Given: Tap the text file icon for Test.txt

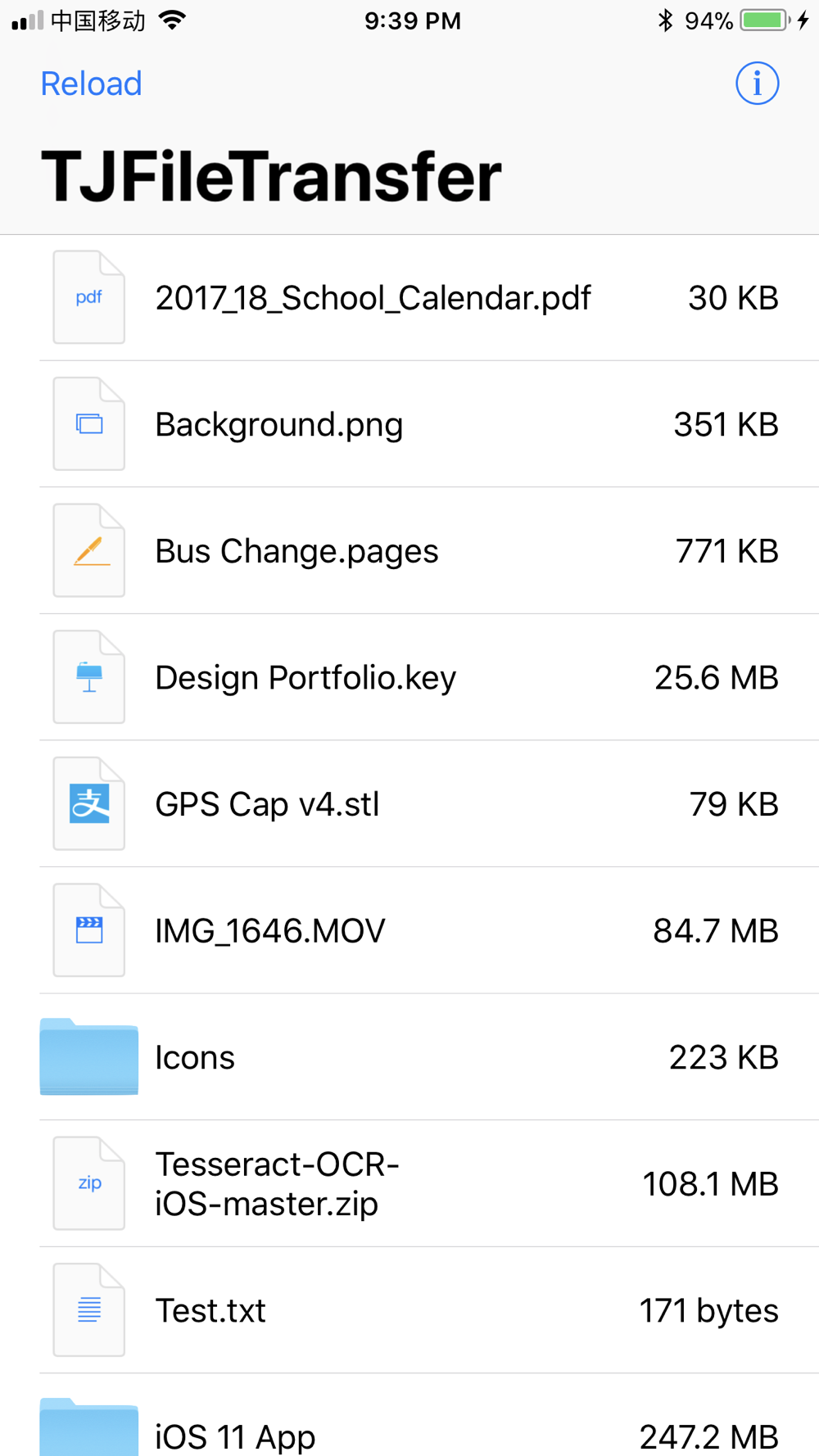Looking at the screenshot, I should [x=89, y=1310].
